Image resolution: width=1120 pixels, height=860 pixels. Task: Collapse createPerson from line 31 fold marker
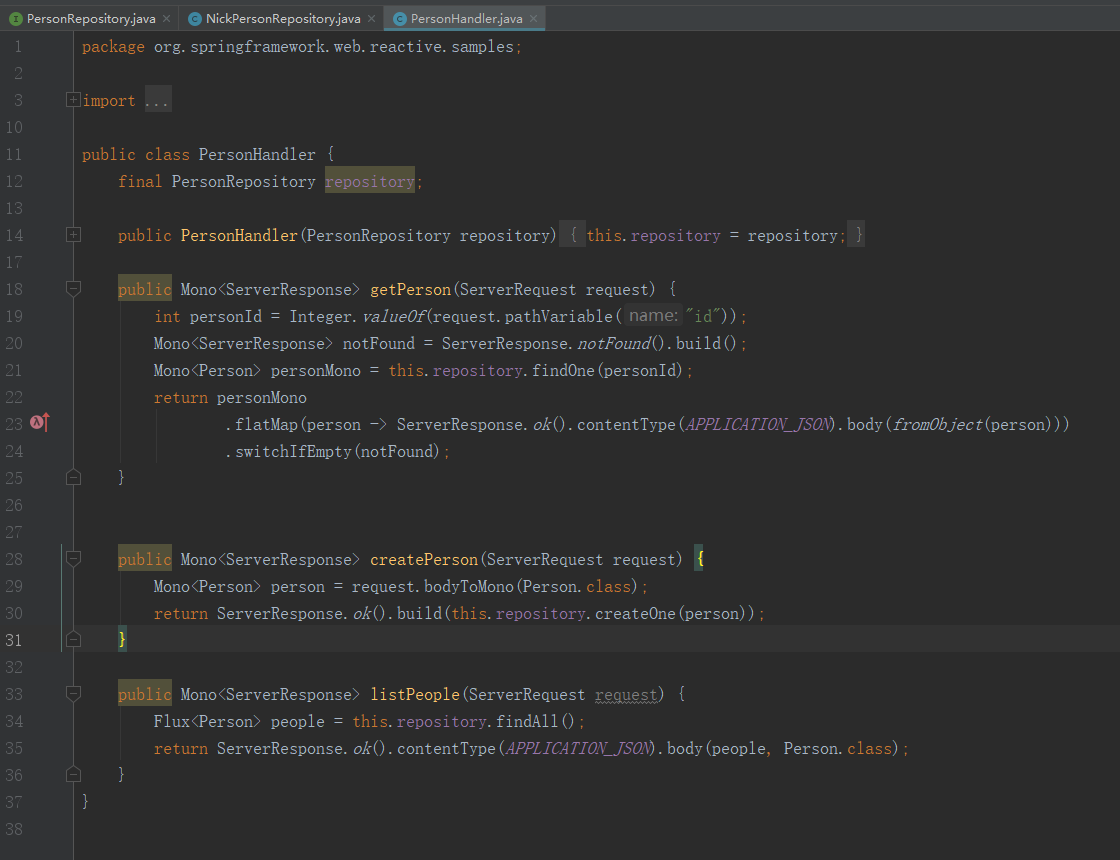click(73, 639)
